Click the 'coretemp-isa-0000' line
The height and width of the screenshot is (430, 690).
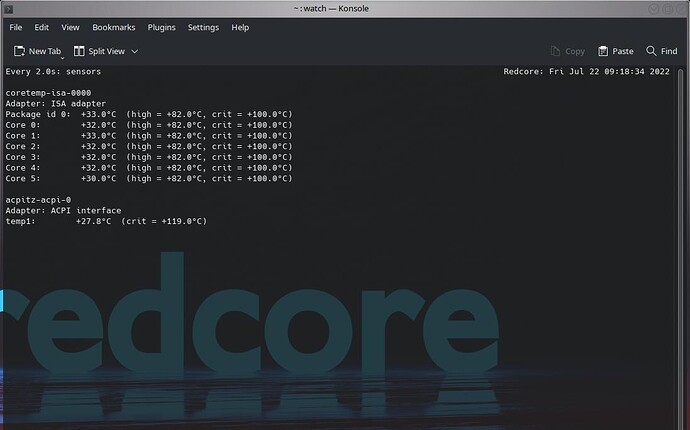point(48,93)
